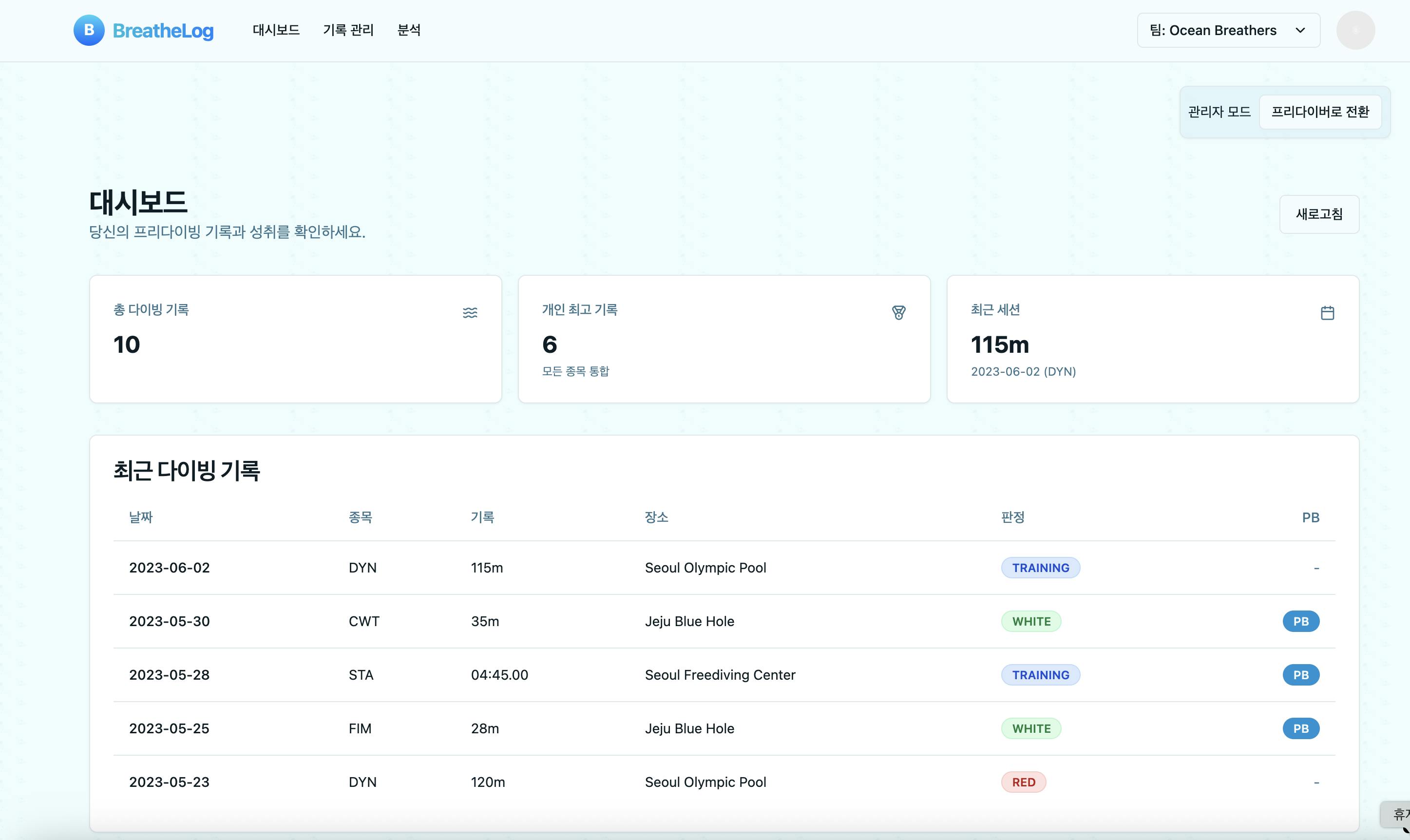Open the 기록 관리 nav item
The image size is (1410, 840).
point(348,30)
